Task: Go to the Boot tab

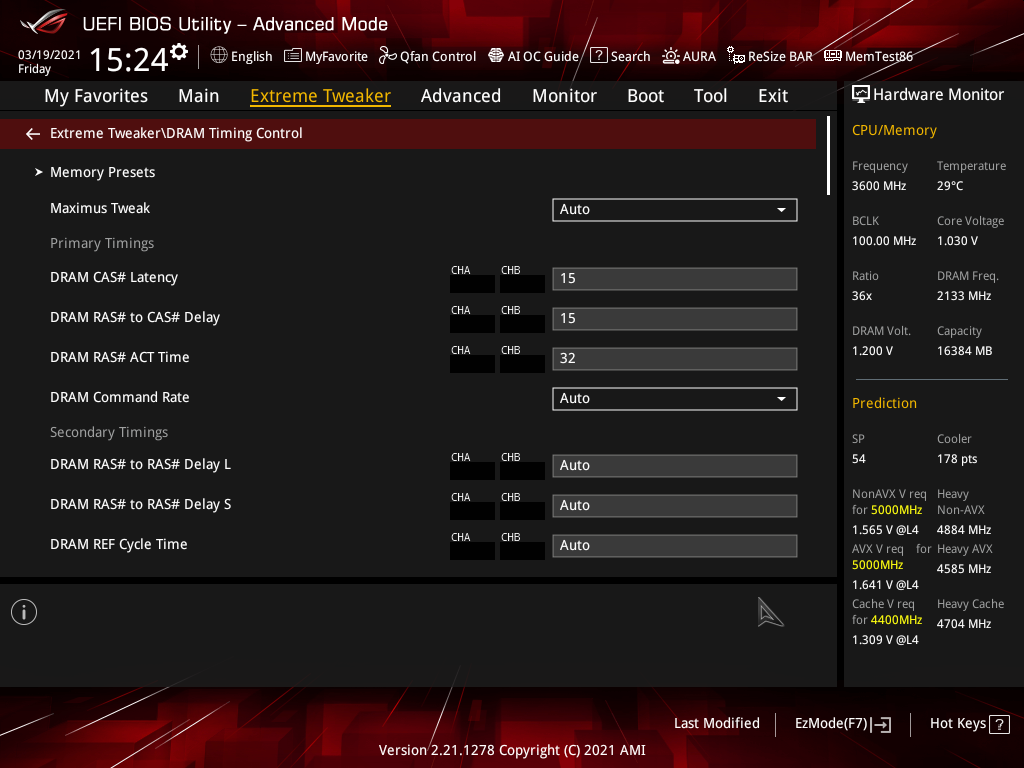Action: (645, 96)
